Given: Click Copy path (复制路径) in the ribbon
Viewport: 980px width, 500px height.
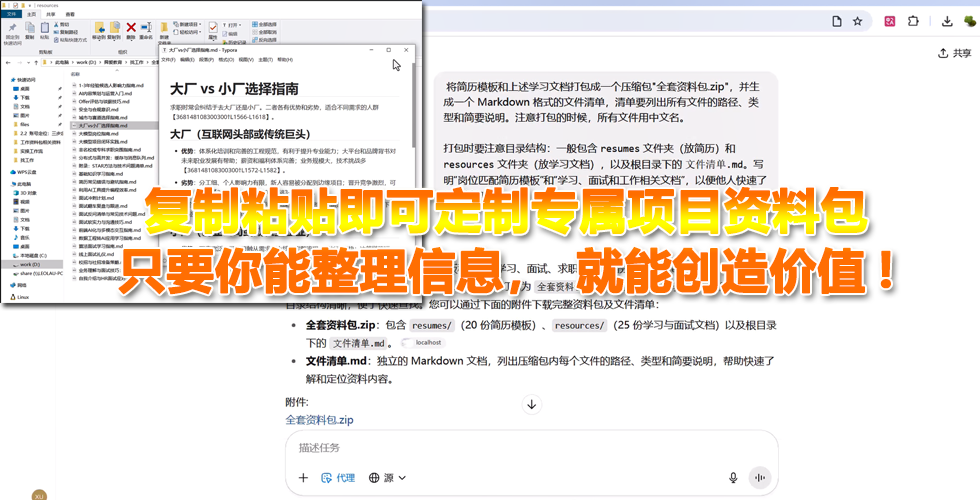Looking at the screenshot, I should (x=66, y=32).
